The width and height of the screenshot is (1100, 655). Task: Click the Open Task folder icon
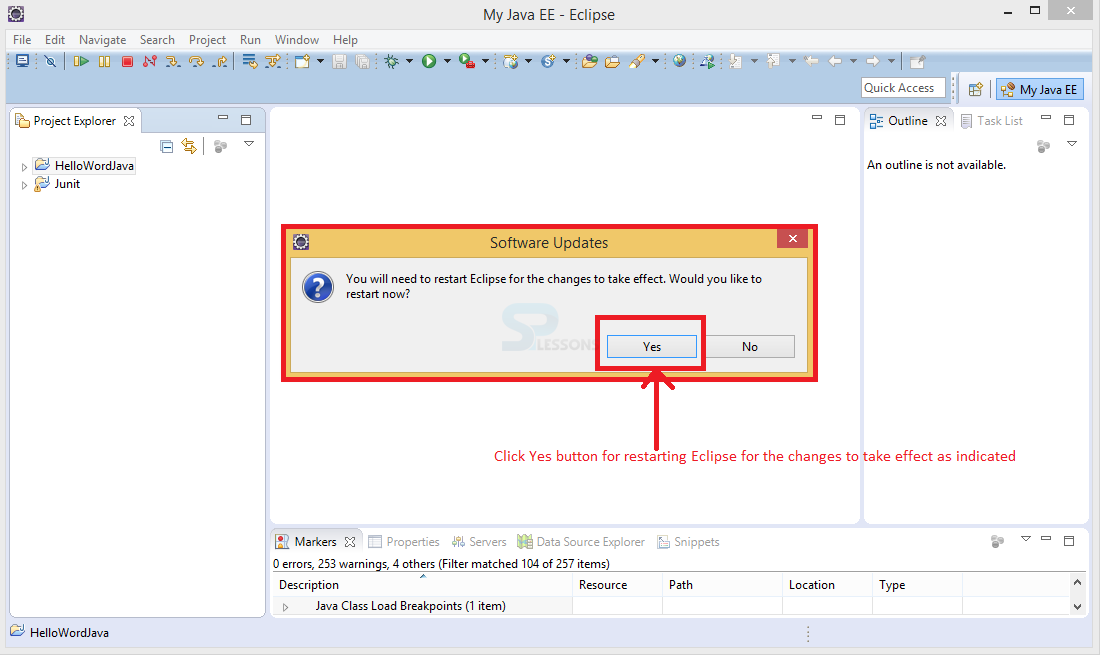tap(612, 62)
